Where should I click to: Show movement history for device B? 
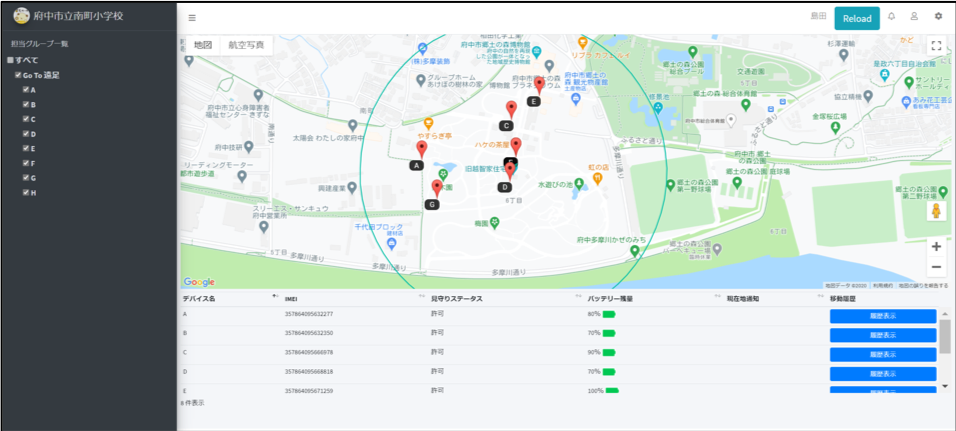tap(883, 335)
